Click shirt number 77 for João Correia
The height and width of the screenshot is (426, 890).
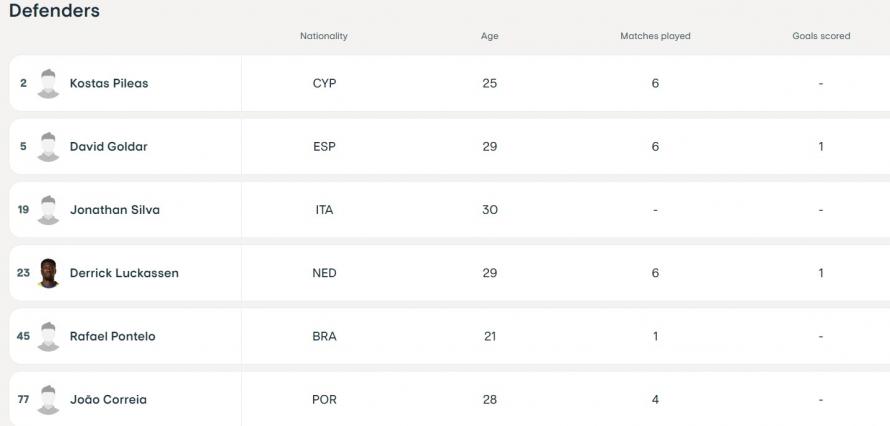(x=23, y=399)
